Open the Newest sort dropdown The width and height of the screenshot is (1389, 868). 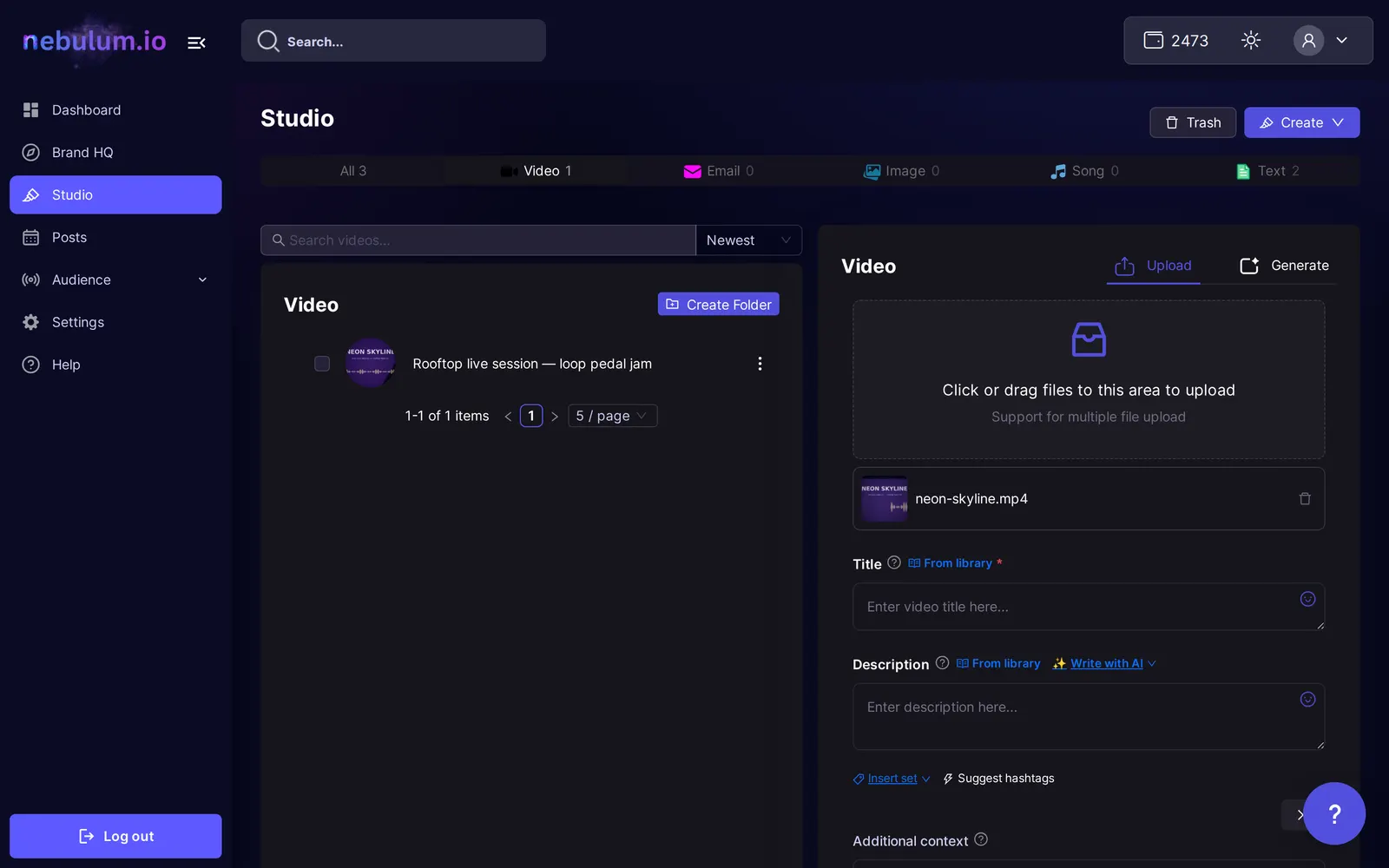click(748, 240)
